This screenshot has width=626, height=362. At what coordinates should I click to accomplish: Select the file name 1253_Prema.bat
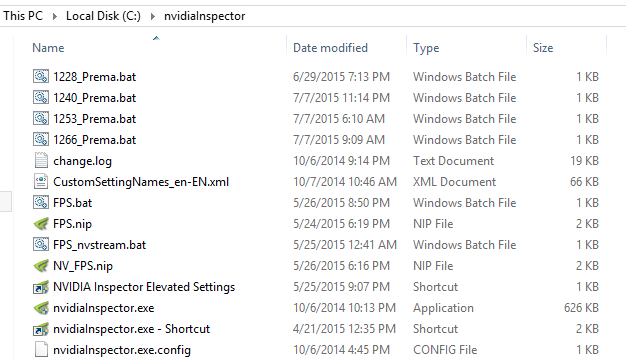95,119
